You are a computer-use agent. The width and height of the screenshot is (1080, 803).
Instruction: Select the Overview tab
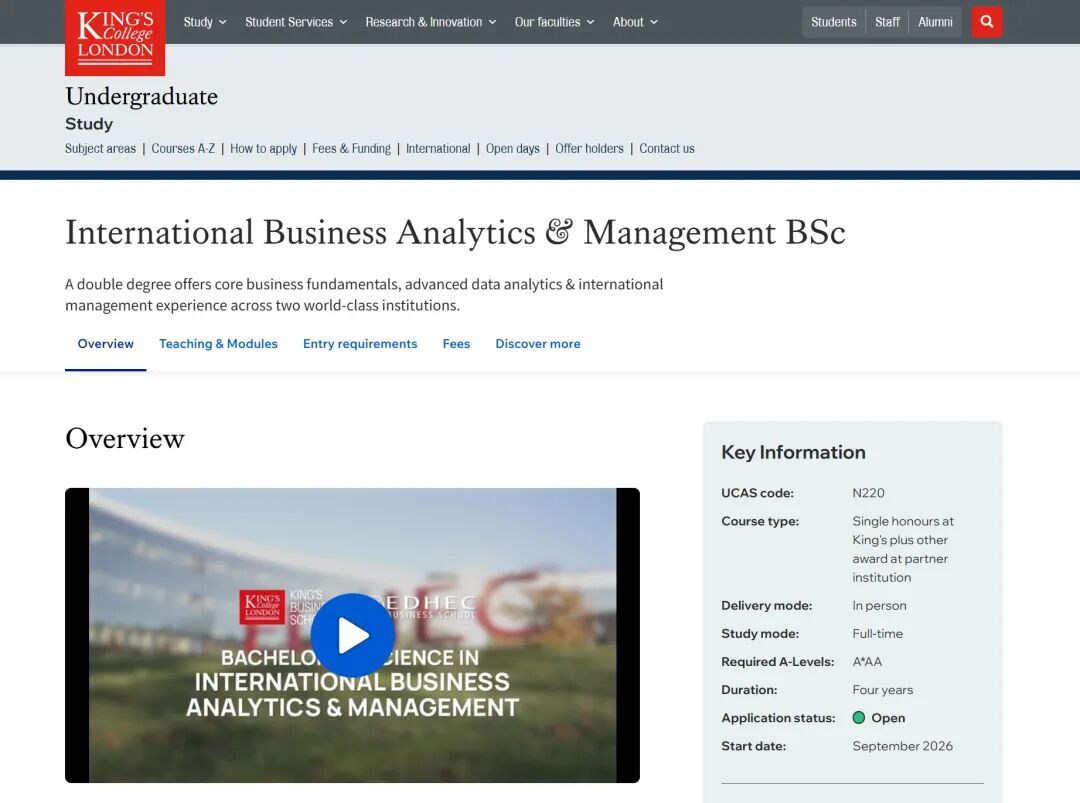[105, 344]
